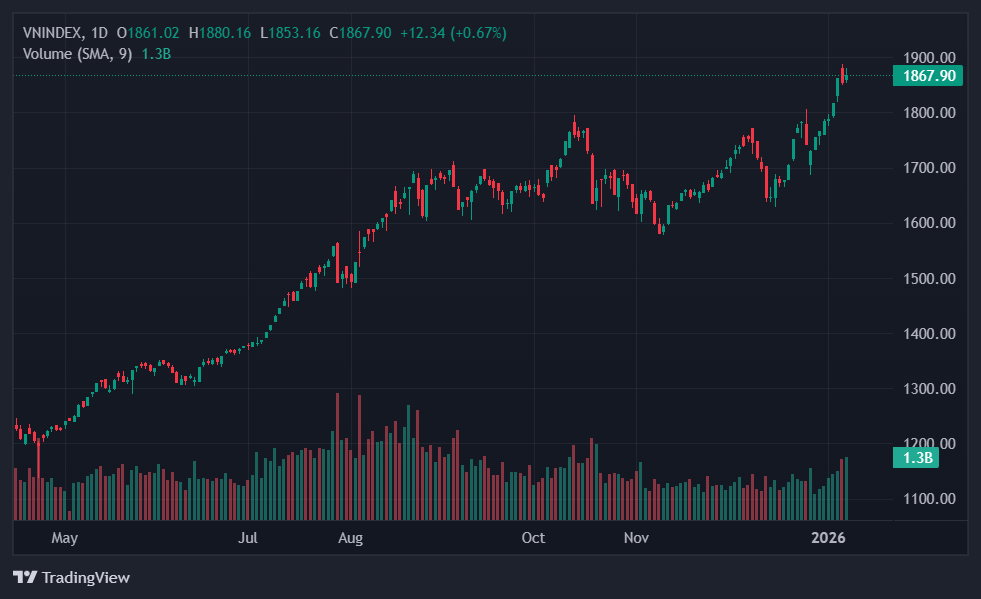Click the +12.34 (+0.67%) change value
Viewport: 981px width, 599px height.
453,33
